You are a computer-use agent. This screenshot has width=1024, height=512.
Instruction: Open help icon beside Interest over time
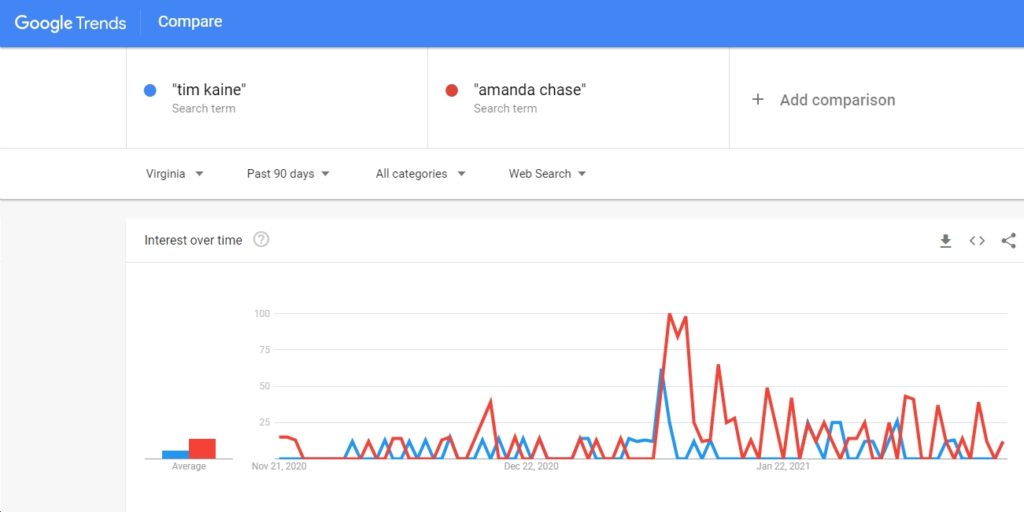coord(261,240)
